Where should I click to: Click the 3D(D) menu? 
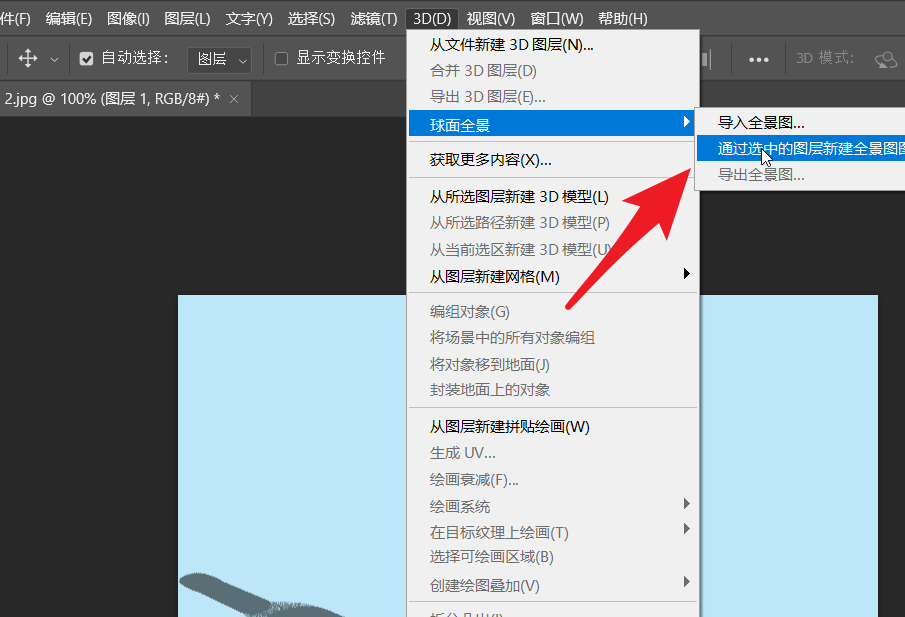(432, 19)
